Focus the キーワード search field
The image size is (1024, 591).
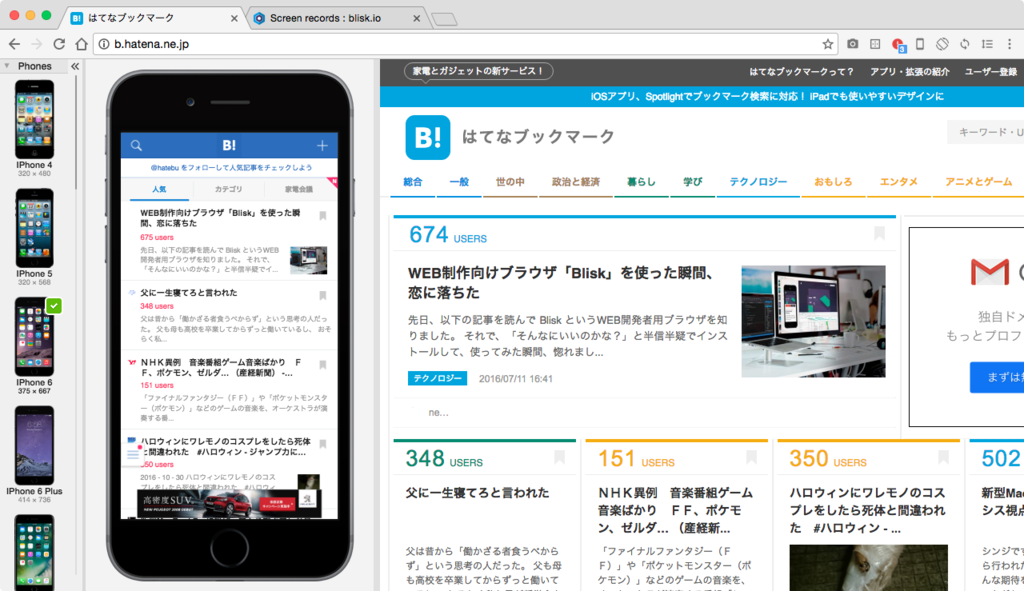coord(986,132)
